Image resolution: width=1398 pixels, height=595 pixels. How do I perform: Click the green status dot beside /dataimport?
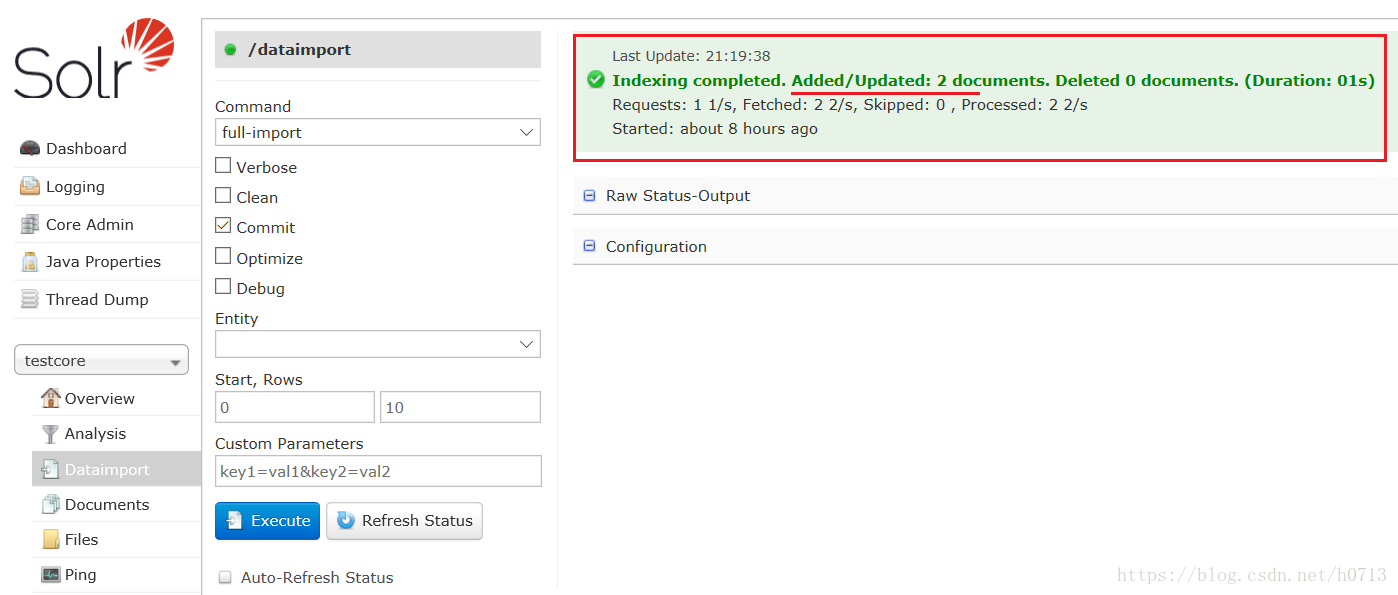[x=230, y=49]
